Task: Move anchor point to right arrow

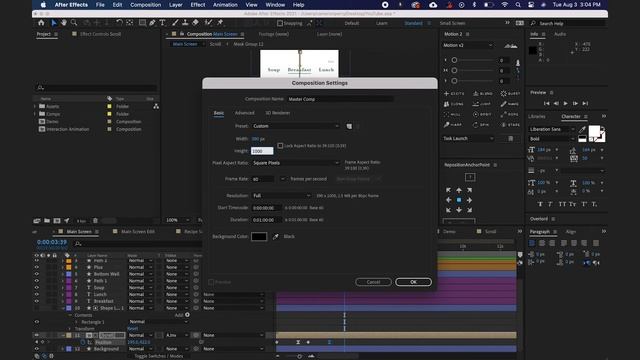Action: click(469, 200)
